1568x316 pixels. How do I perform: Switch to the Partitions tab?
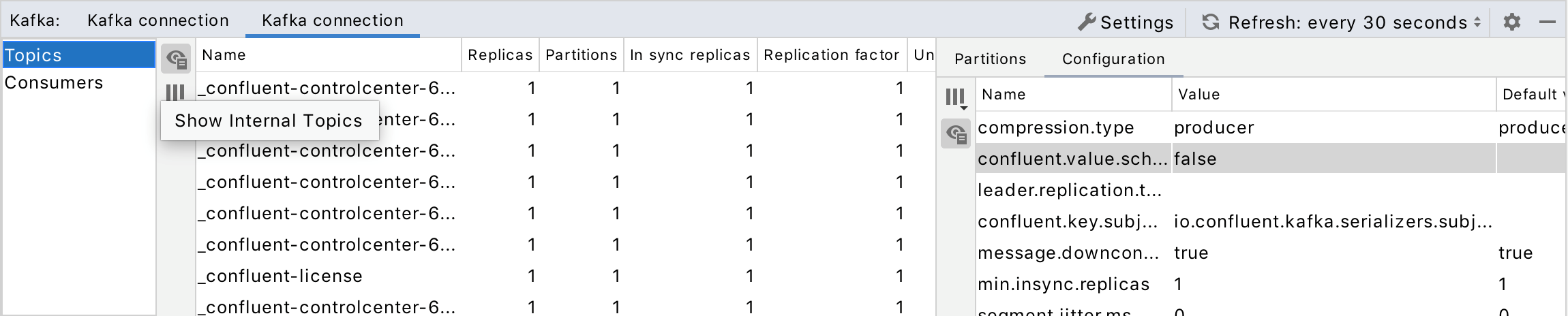990,59
